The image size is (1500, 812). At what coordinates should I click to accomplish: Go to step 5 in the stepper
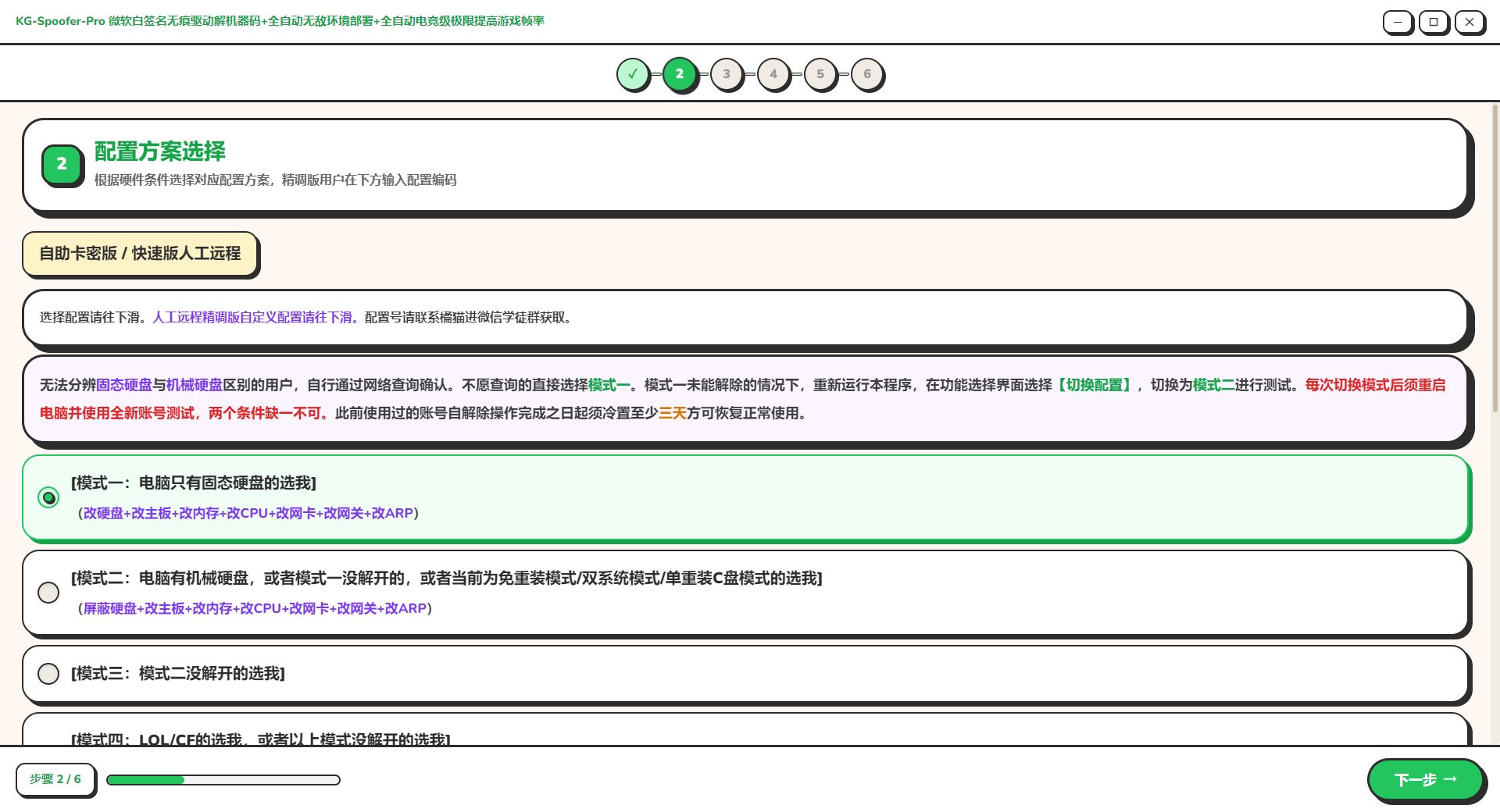click(x=820, y=74)
